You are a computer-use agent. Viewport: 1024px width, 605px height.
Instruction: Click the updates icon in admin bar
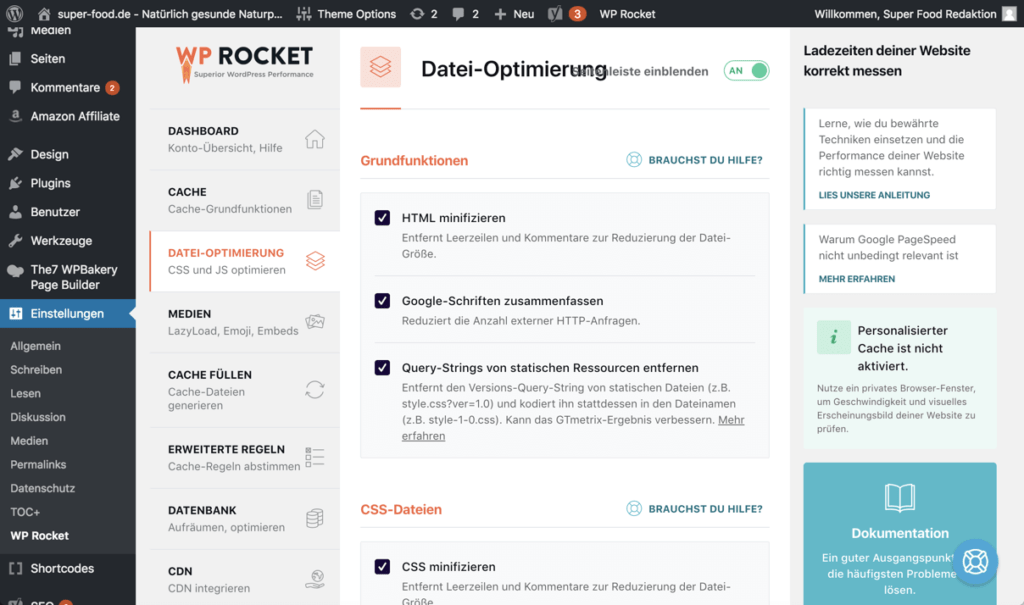(417, 14)
